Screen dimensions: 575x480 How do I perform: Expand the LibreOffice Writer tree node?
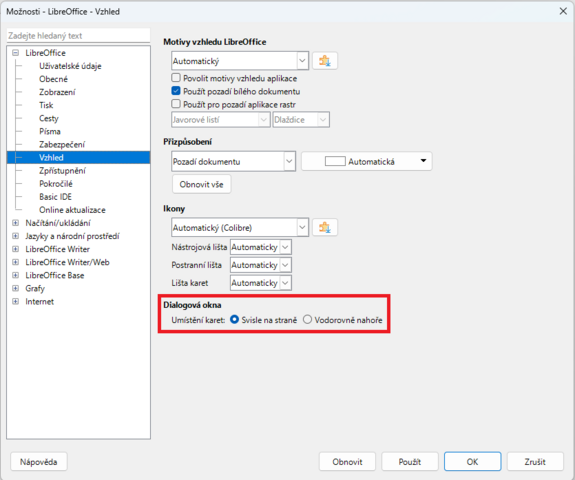click(x=15, y=249)
